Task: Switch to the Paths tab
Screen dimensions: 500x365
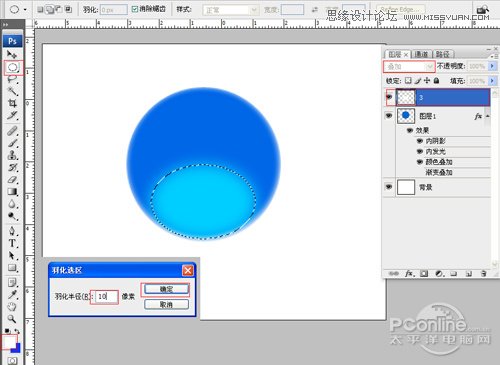Action: point(443,54)
